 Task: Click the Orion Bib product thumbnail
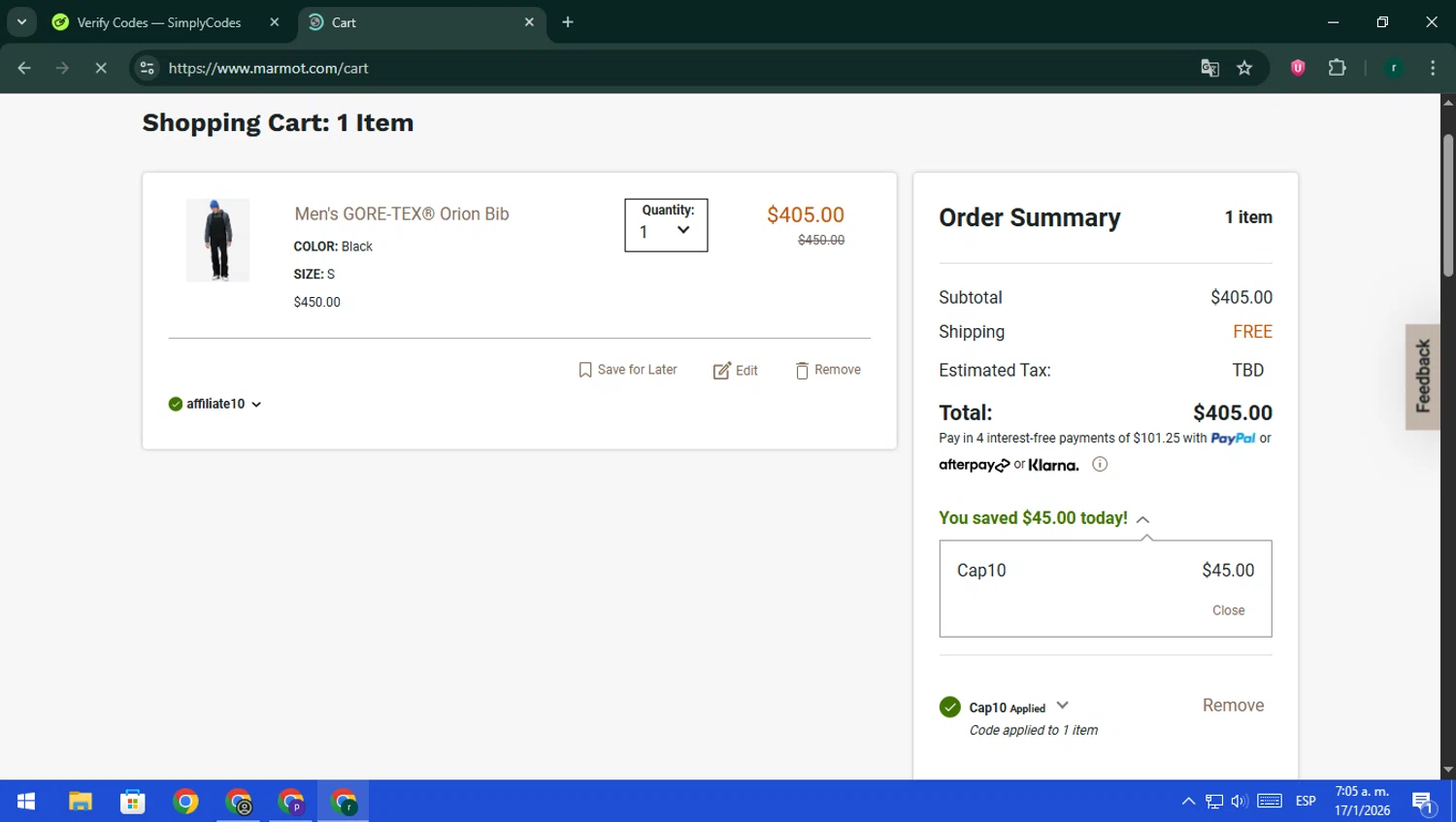(218, 241)
